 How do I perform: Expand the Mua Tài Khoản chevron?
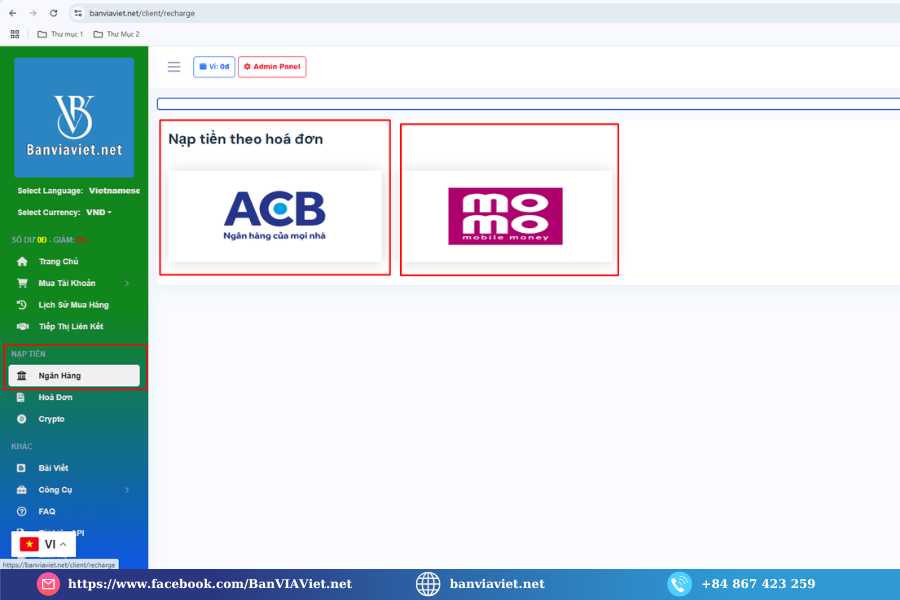pyautogui.click(x=127, y=283)
